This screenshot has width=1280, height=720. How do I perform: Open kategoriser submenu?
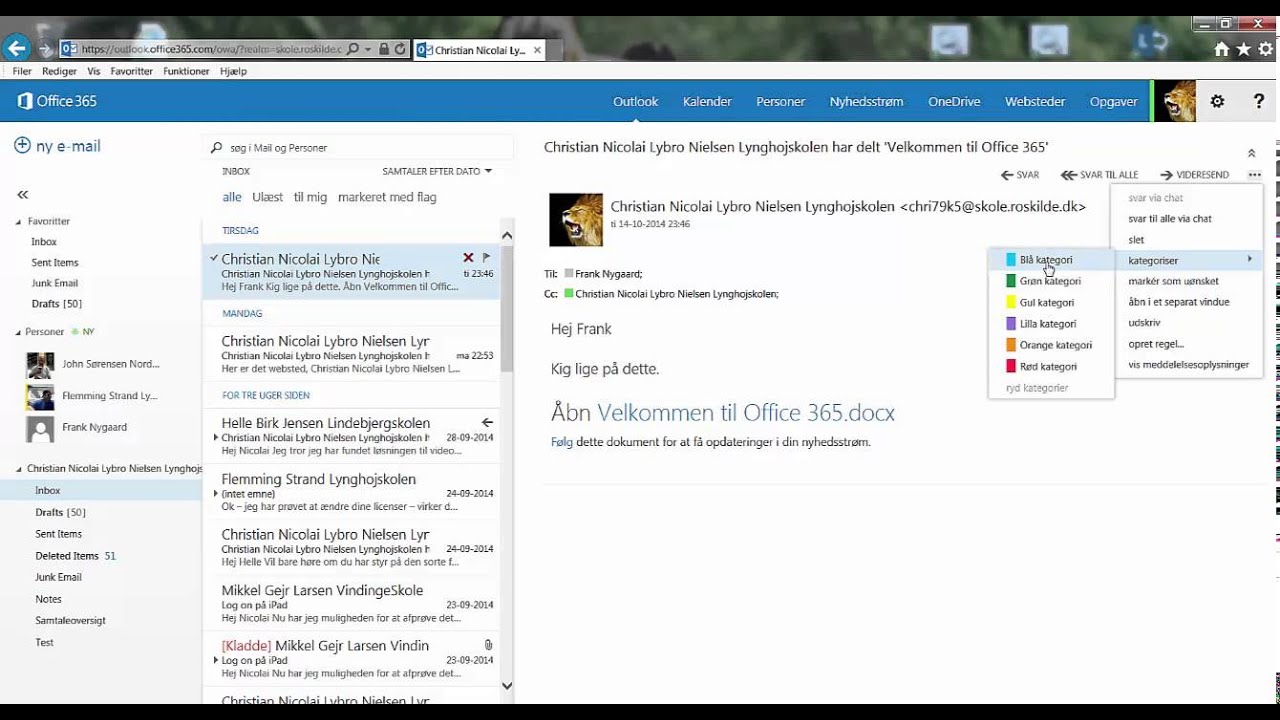tap(1187, 260)
